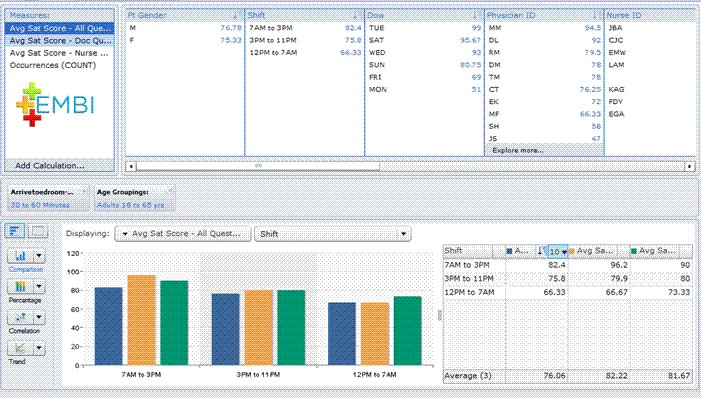
Task: Open the top 10 row limit dropdown
Action: coord(557,252)
